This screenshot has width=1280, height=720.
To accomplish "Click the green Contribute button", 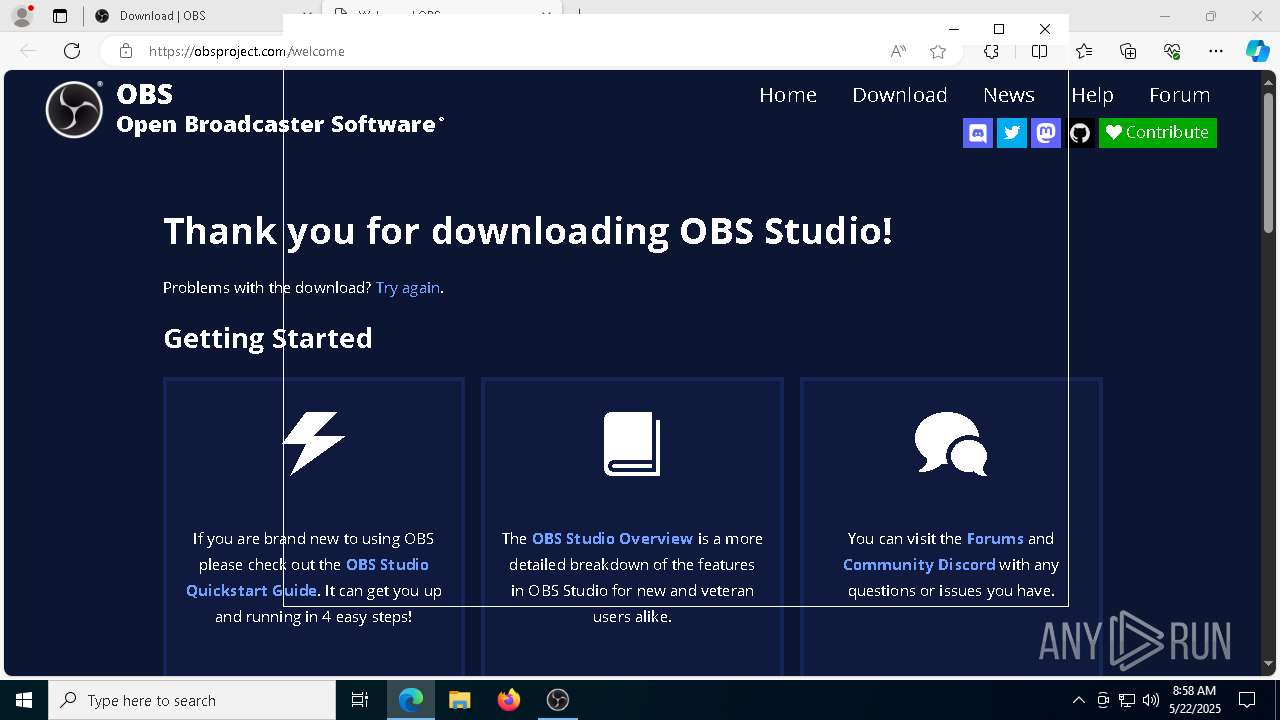I will (x=1158, y=133).
